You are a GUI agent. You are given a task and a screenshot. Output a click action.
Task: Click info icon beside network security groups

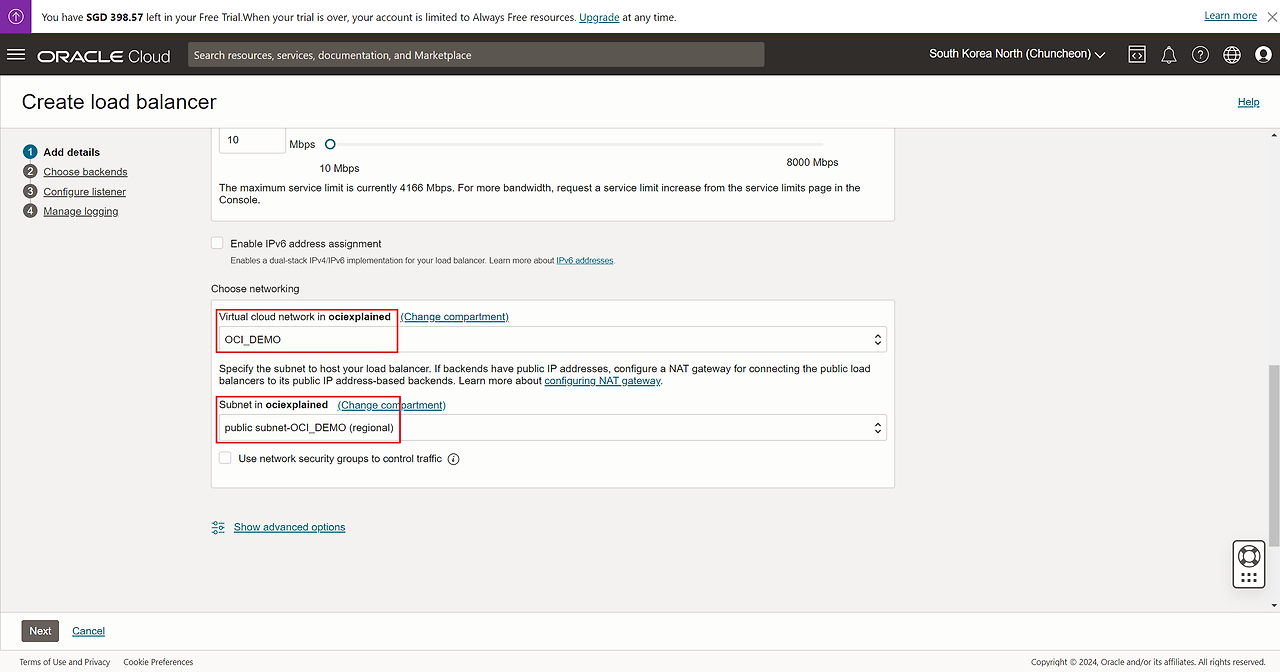tap(453, 459)
